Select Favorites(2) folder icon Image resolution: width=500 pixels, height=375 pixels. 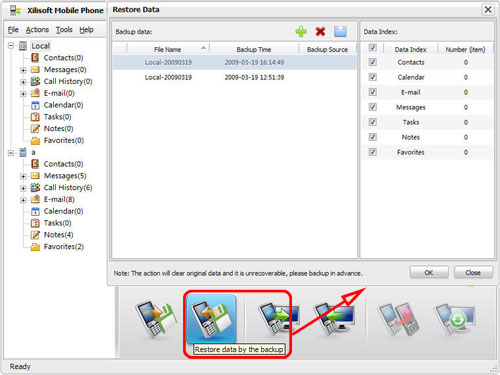pyautogui.click(x=35, y=247)
